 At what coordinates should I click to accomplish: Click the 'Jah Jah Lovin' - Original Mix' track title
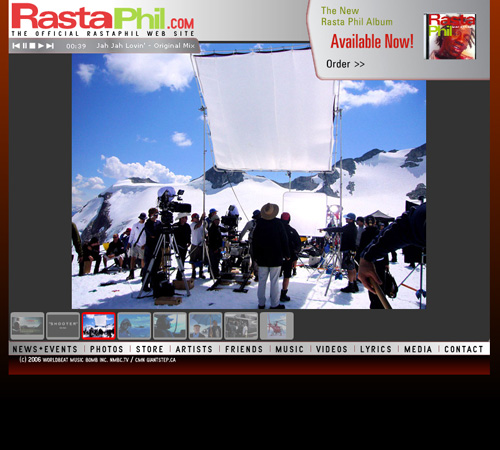[145, 46]
